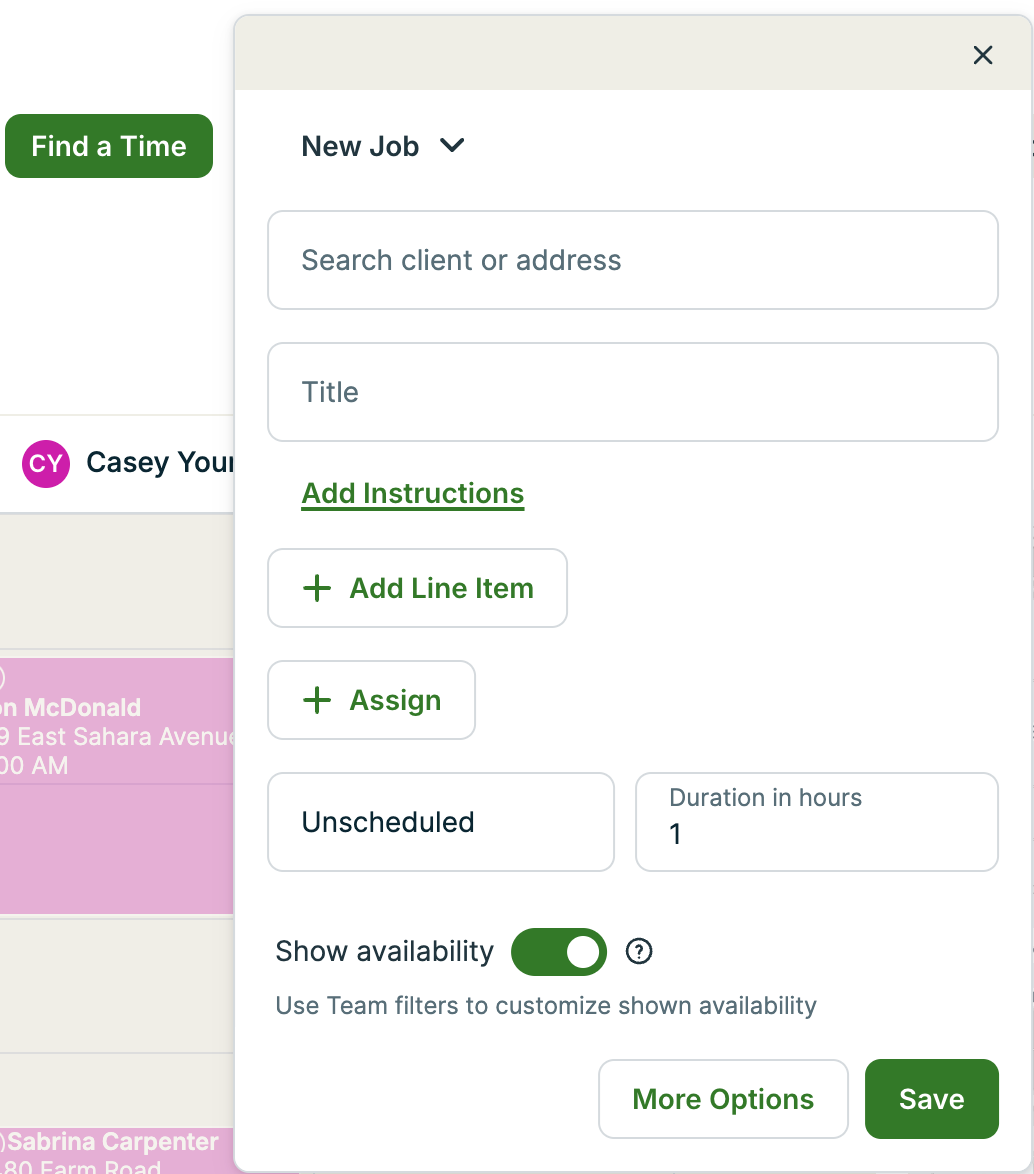The image size is (1034, 1174).
Task: Click into the Title field
Action: point(632,392)
